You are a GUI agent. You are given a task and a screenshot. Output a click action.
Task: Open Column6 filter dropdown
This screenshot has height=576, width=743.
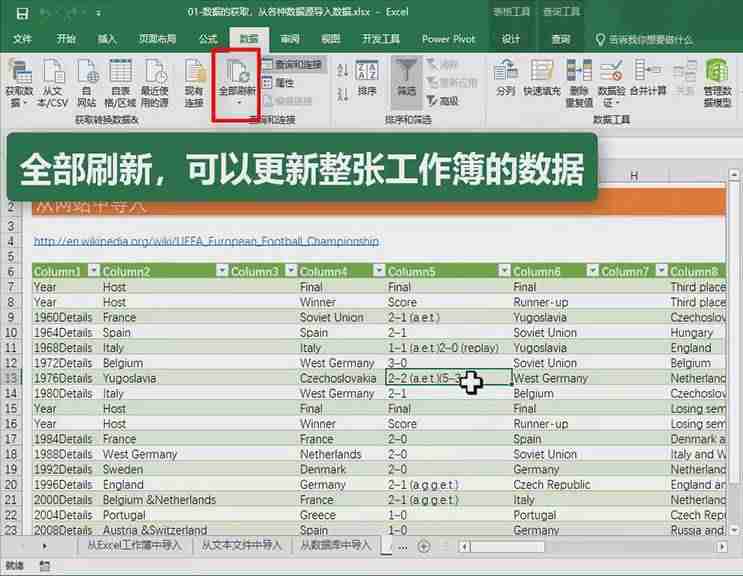pyautogui.click(x=592, y=270)
